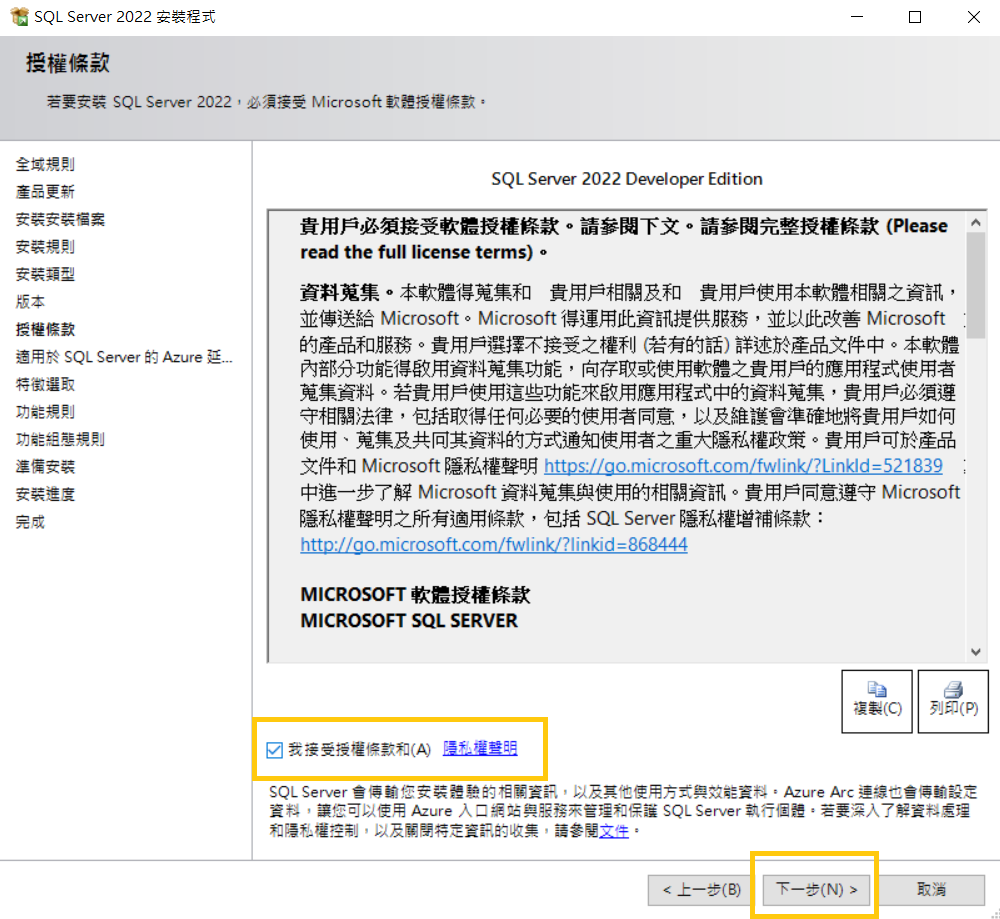Viewport: 1000px width, 919px height.
Task: Minimize the installer window
Action: (857, 17)
